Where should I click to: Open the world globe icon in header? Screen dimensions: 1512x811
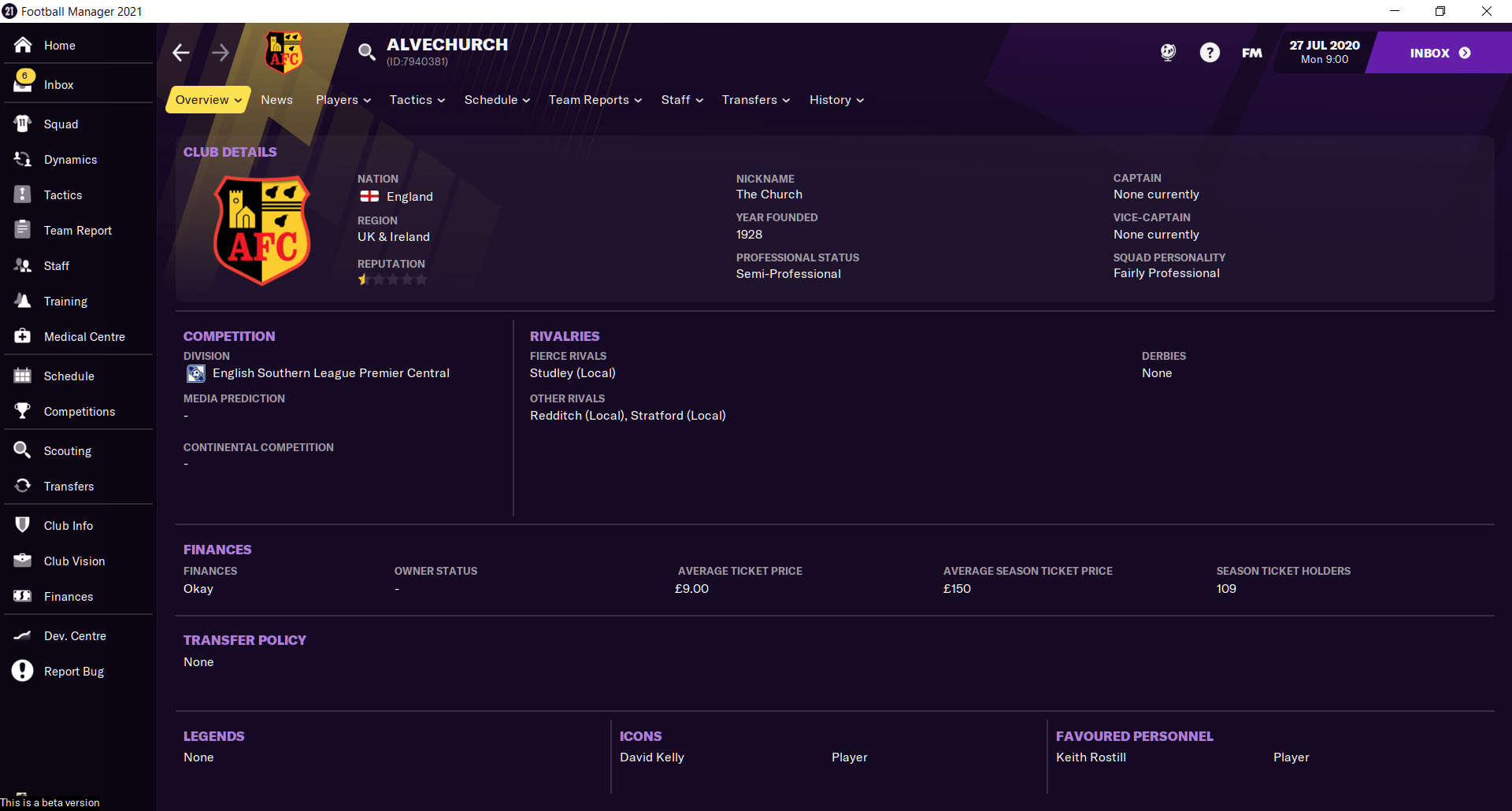[x=1168, y=53]
